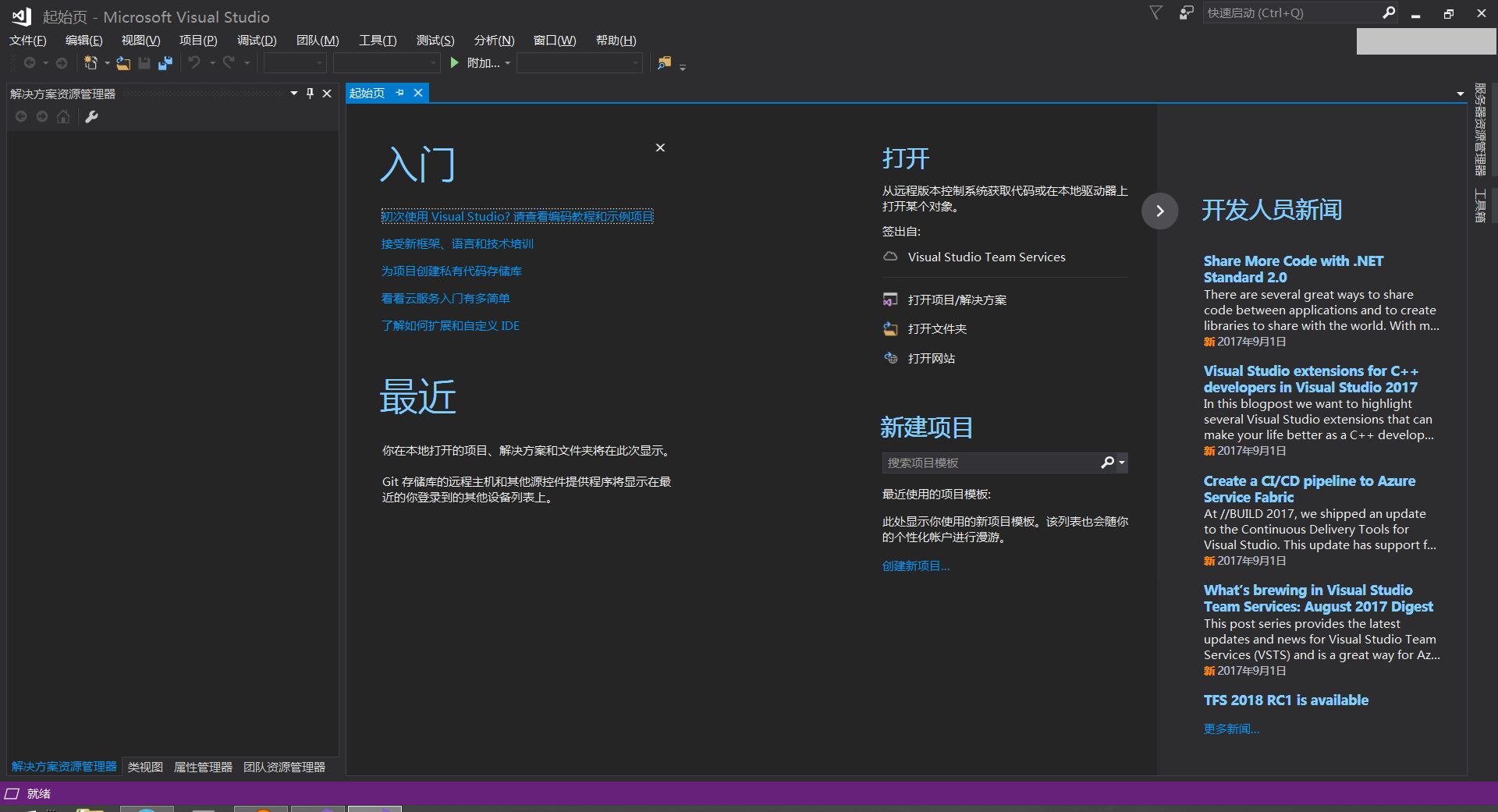The image size is (1498, 812).
Task: Click 了解如何扩展和自定义 IDE link
Action: pyautogui.click(x=450, y=326)
